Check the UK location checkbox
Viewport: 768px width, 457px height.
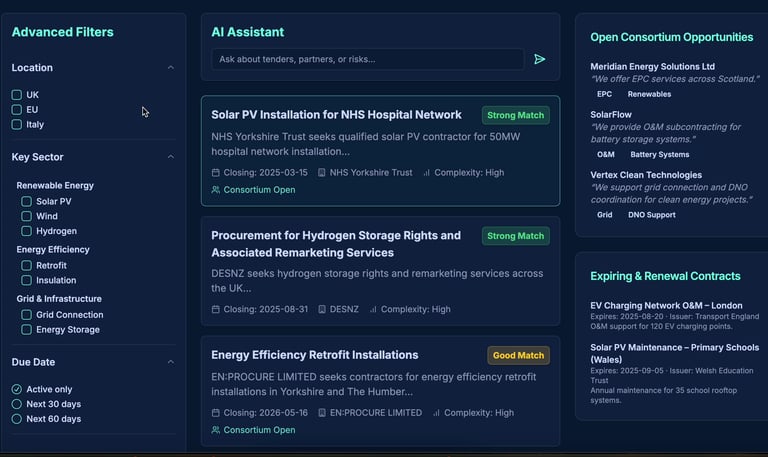pyautogui.click(x=17, y=95)
